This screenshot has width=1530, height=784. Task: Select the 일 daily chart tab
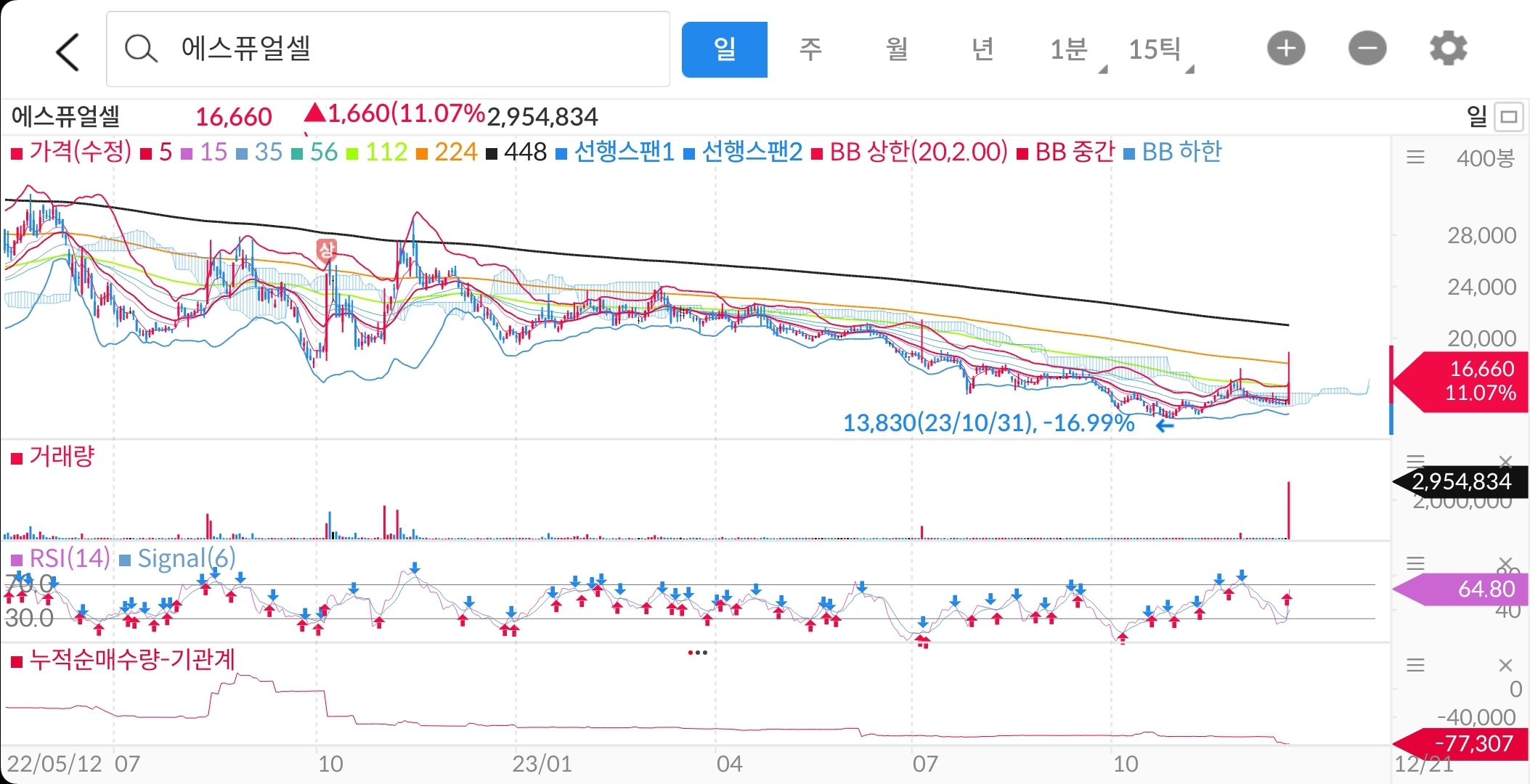pyautogui.click(x=724, y=49)
